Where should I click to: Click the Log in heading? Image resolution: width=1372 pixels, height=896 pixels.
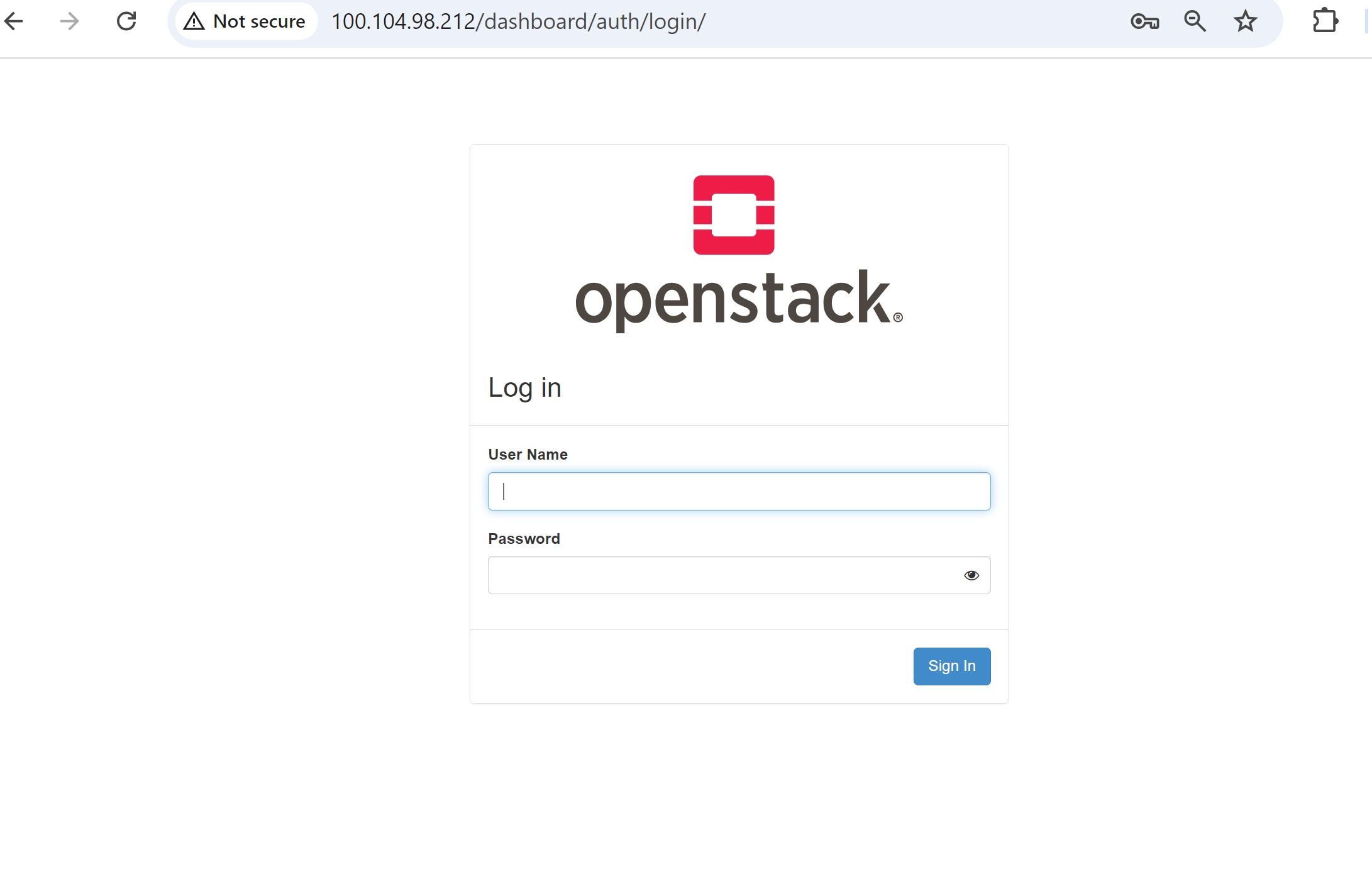click(x=525, y=388)
